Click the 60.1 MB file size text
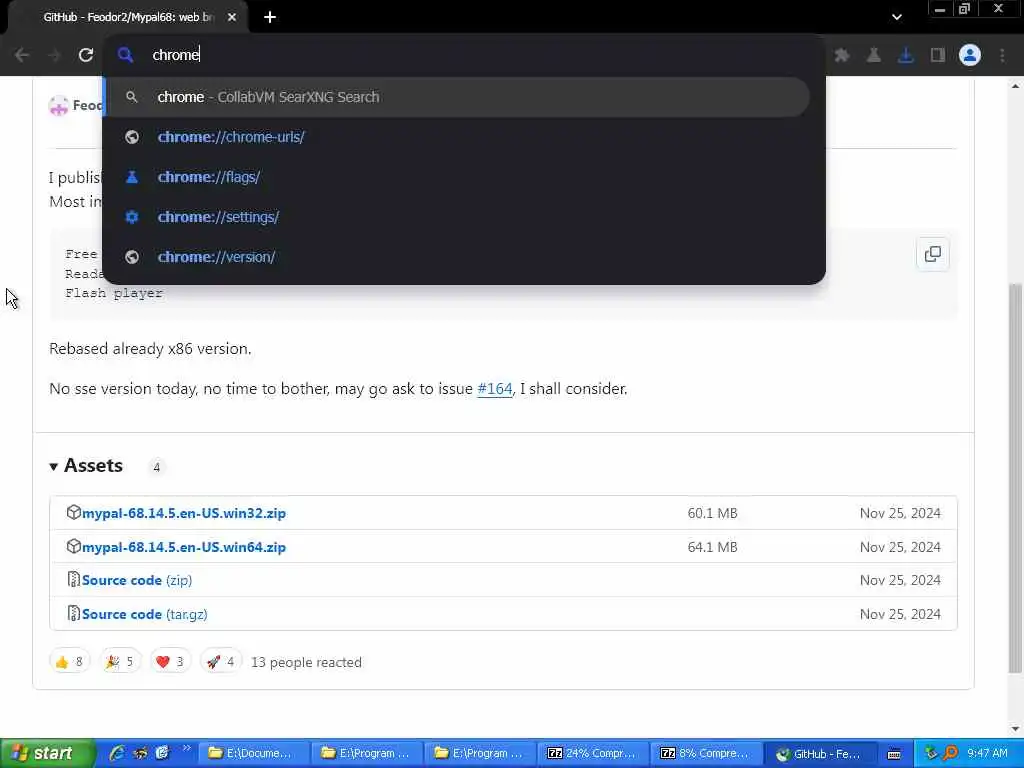Image resolution: width=1024 pixels, height=768 pixels. point(712,513)
